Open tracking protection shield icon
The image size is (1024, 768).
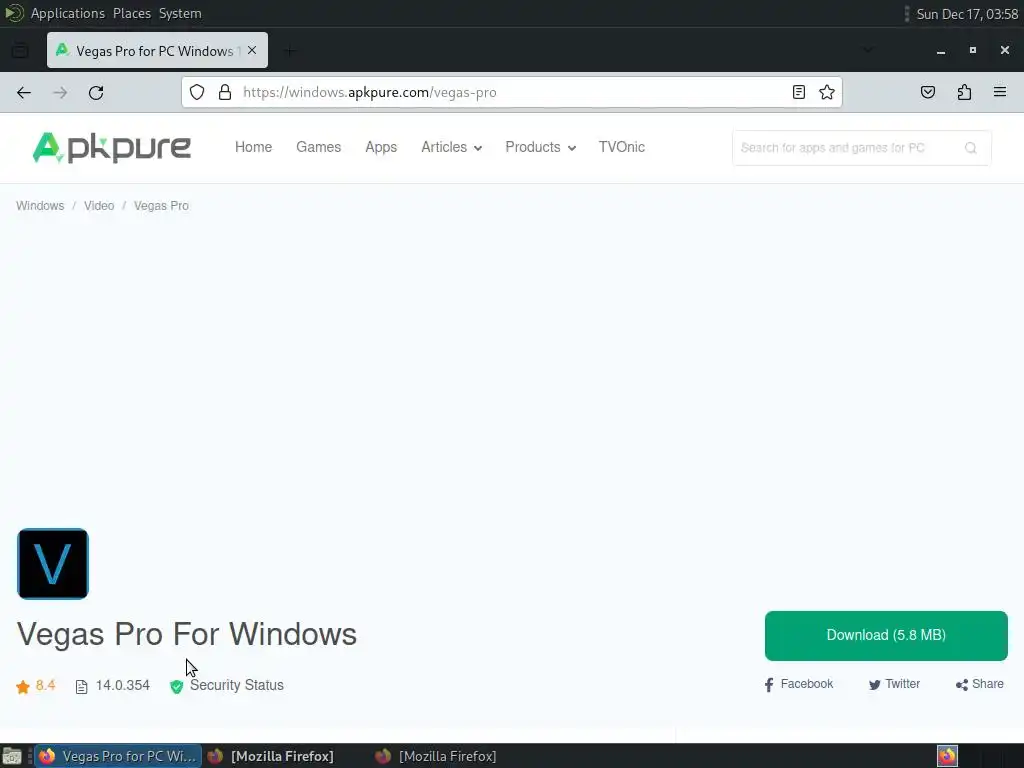tap(197, 92)
